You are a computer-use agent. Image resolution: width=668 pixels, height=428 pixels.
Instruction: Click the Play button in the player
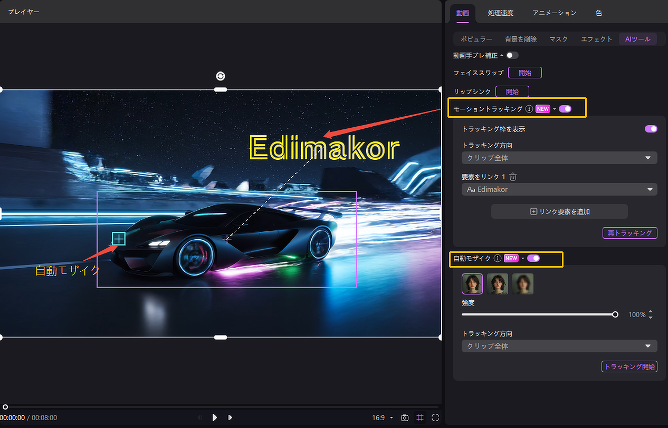(214, 417)
